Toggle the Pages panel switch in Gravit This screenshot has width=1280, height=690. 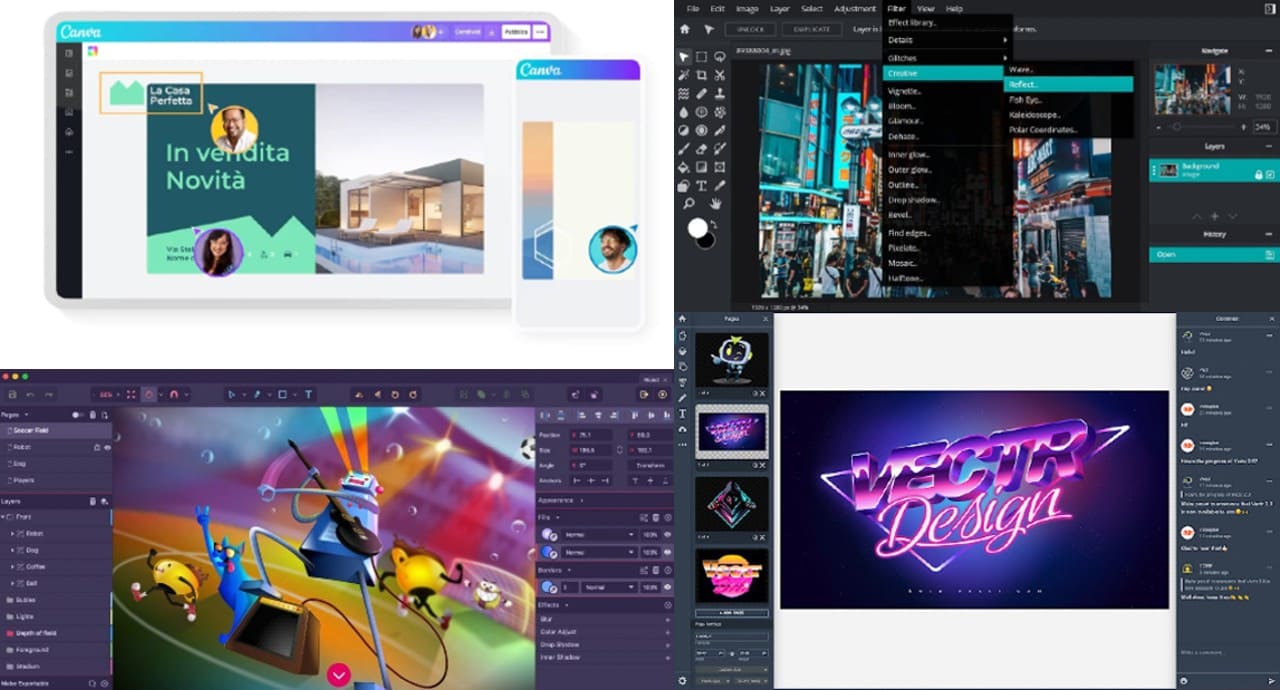pos(77,415)
